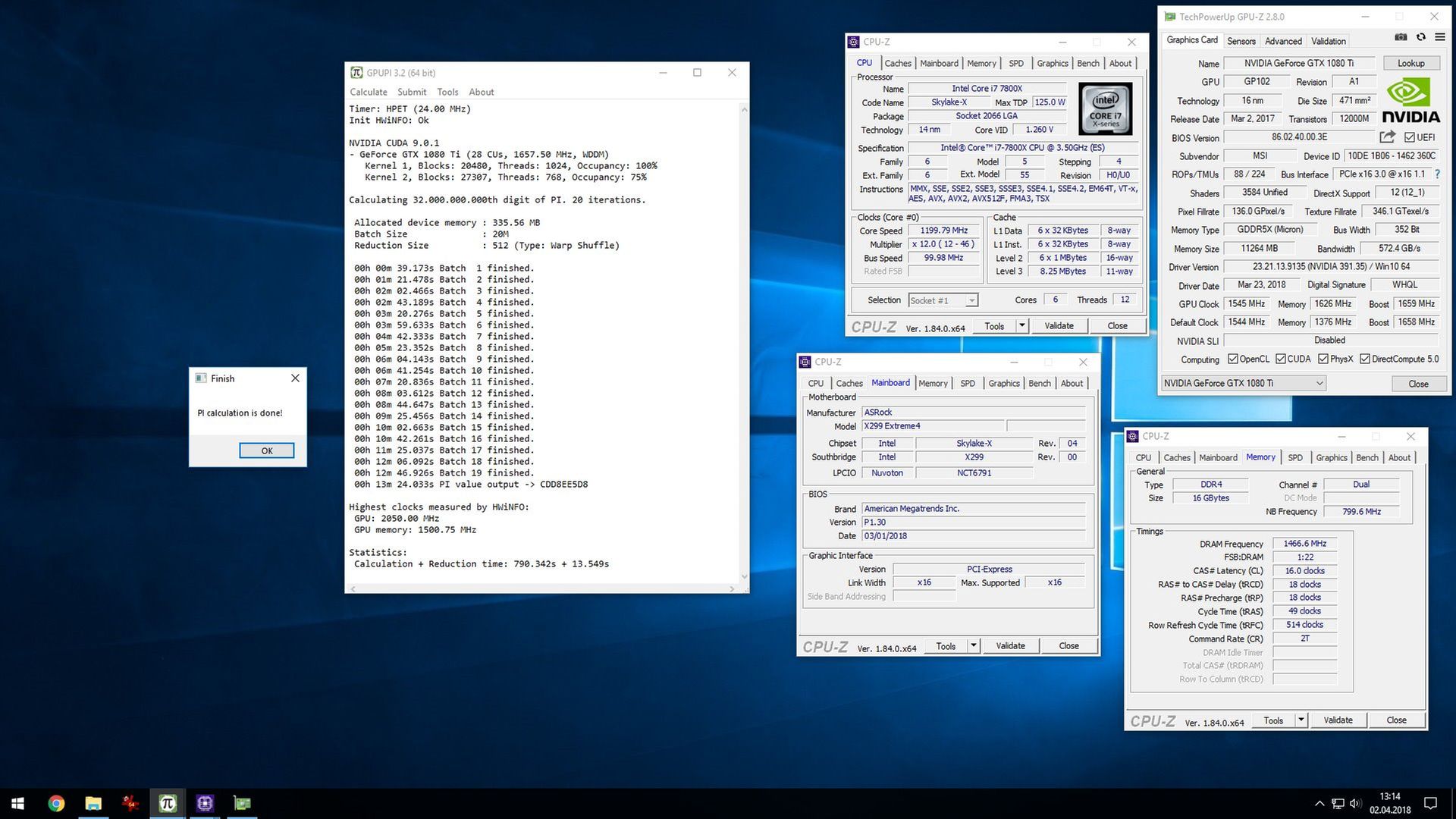Expand Tools arrow in CPU-Z Memory window
This screenshot has width=1456, height=819.
pos(1301,720)
